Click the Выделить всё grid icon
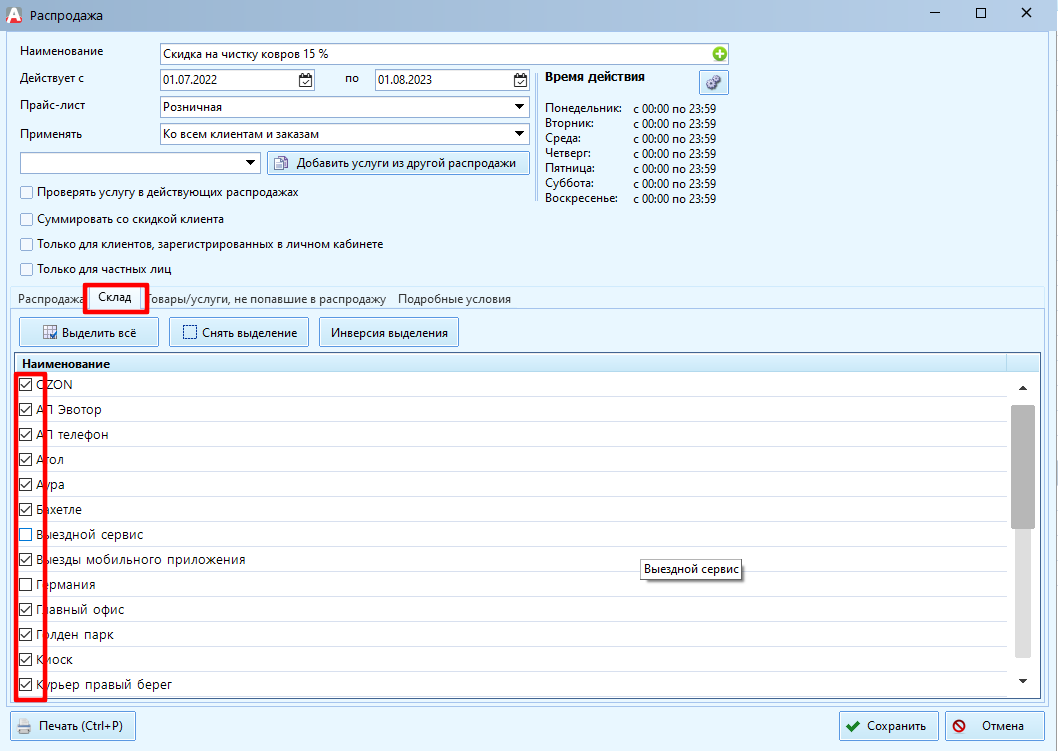This screenshot has height=751, width=1058. pyautogui.click(x=50, y=333)
